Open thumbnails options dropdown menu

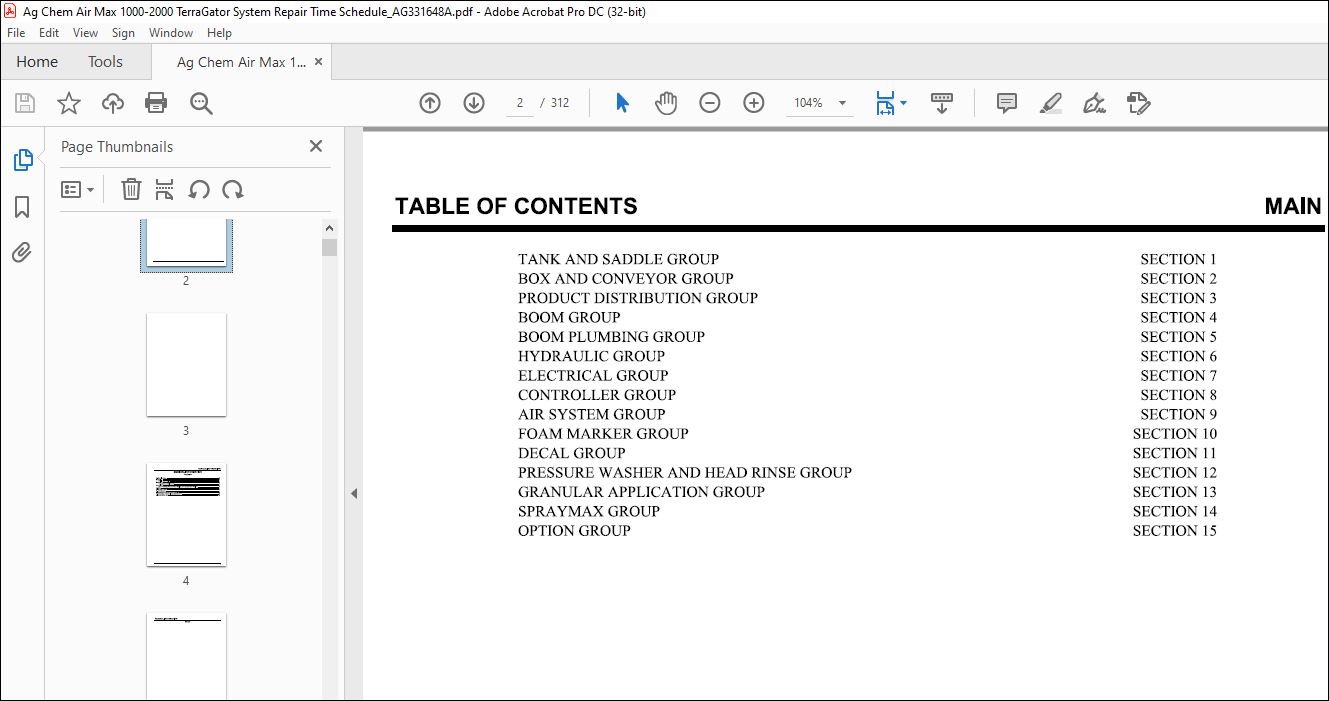tap(77, 189)
